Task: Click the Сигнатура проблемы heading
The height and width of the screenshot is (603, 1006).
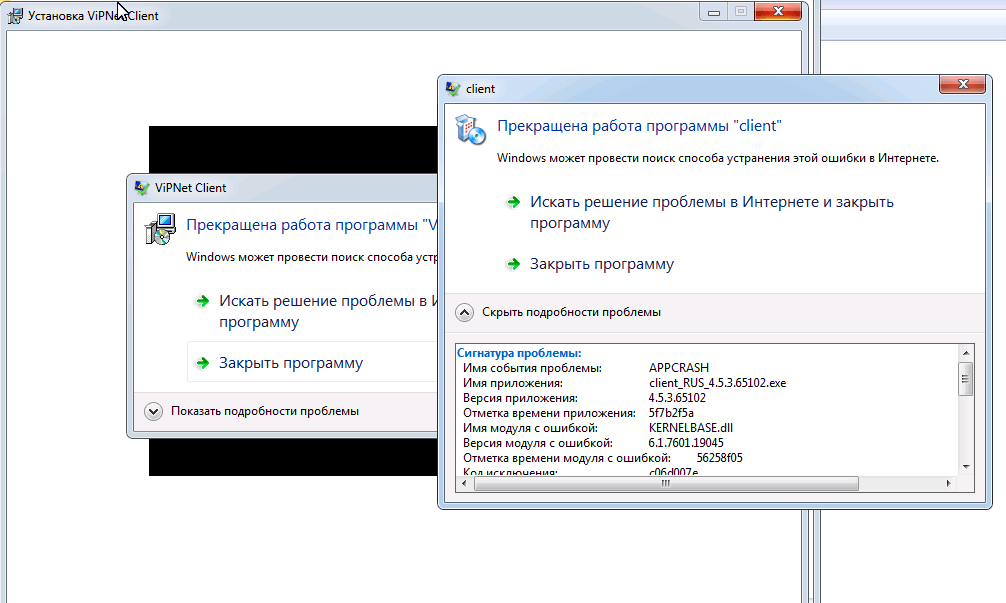Action: click(x=519, y=353)
